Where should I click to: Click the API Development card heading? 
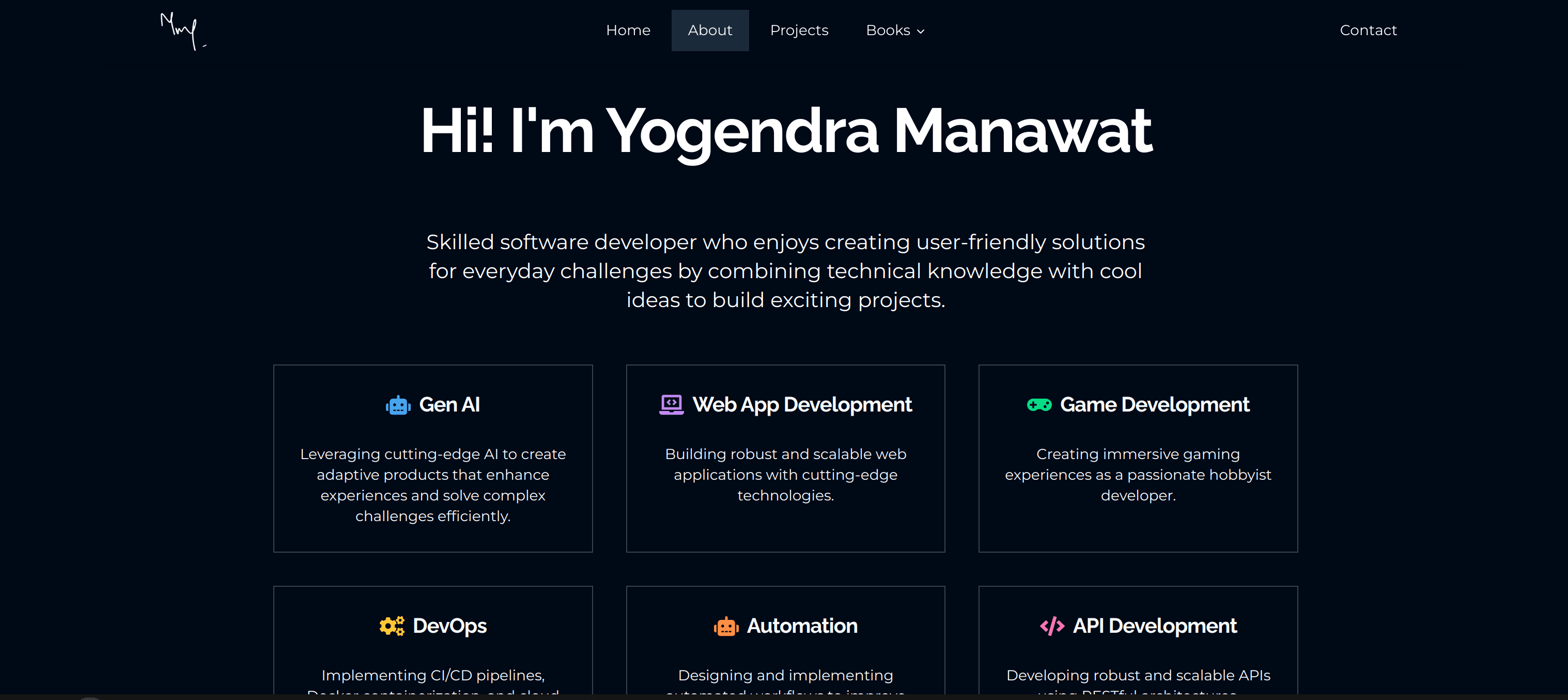1154,626
